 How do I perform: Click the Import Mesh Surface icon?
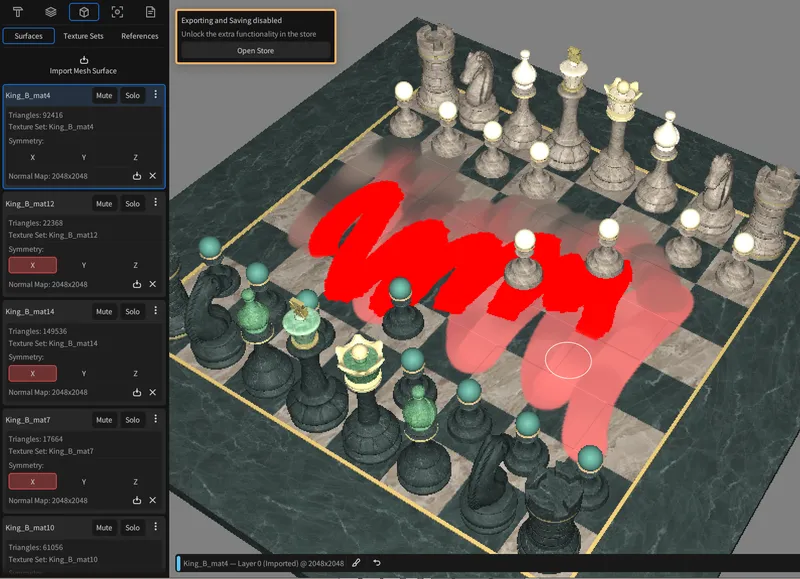84,60
